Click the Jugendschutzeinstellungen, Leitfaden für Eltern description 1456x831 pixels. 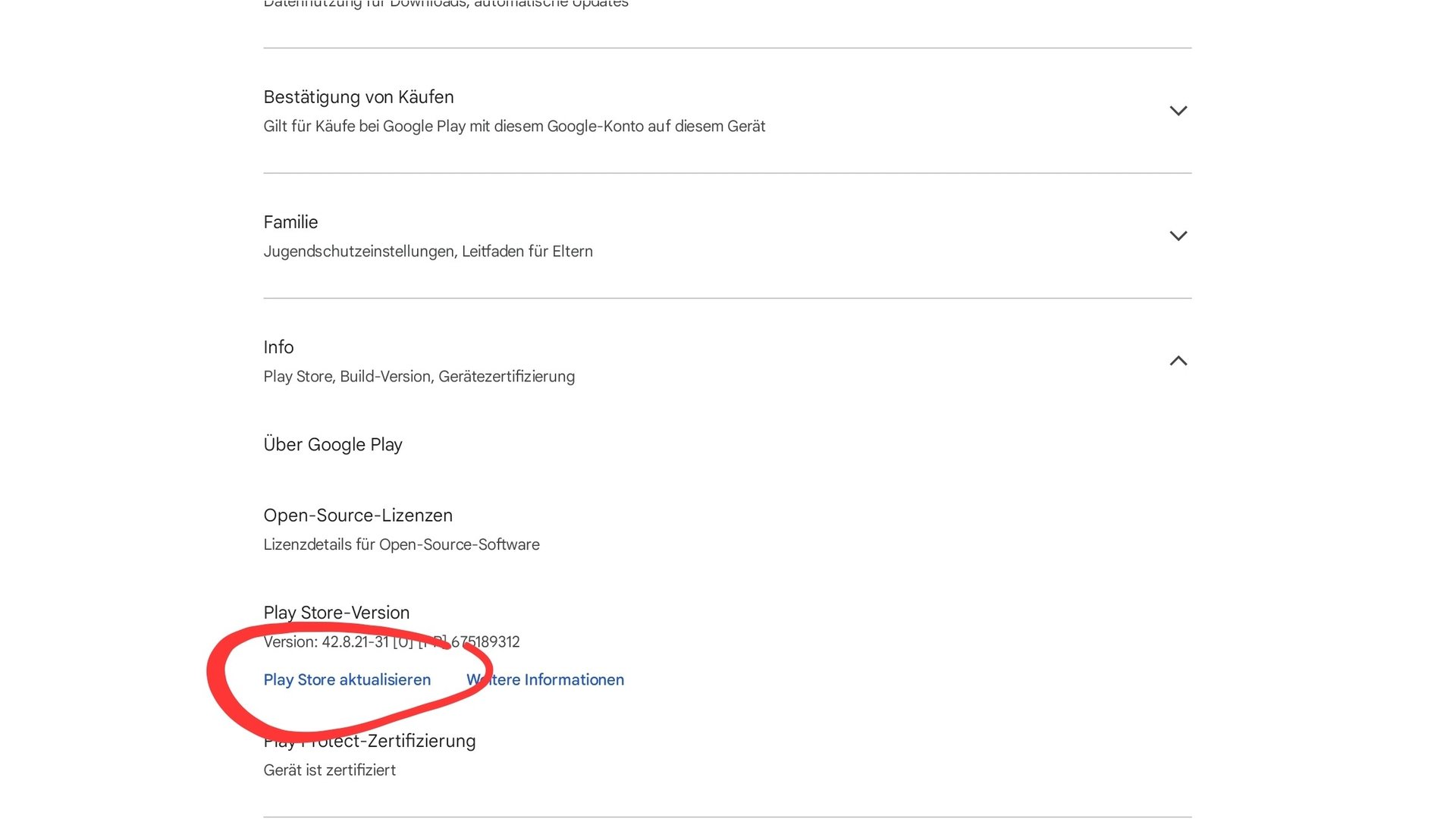tap(428, 251)
